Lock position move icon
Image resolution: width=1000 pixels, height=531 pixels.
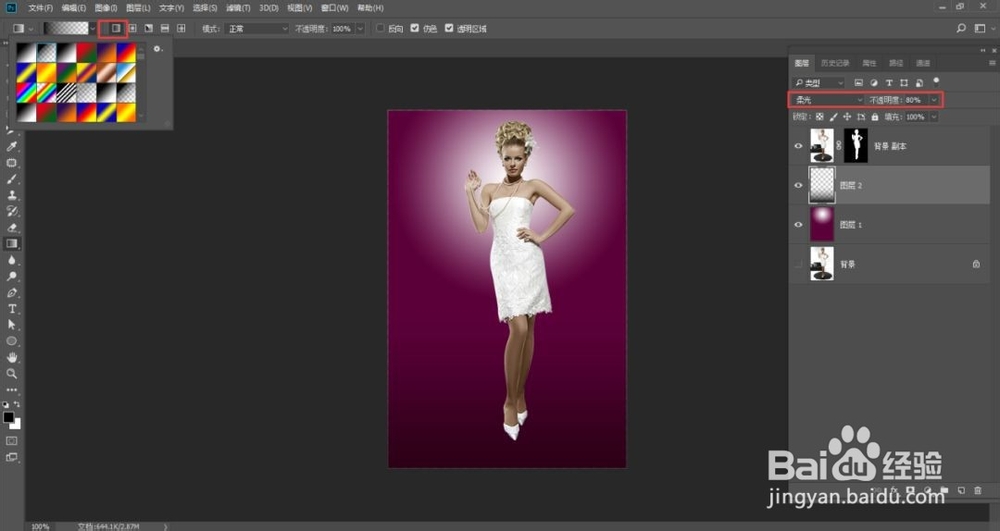pyautogui.click(x=847, y=117)
